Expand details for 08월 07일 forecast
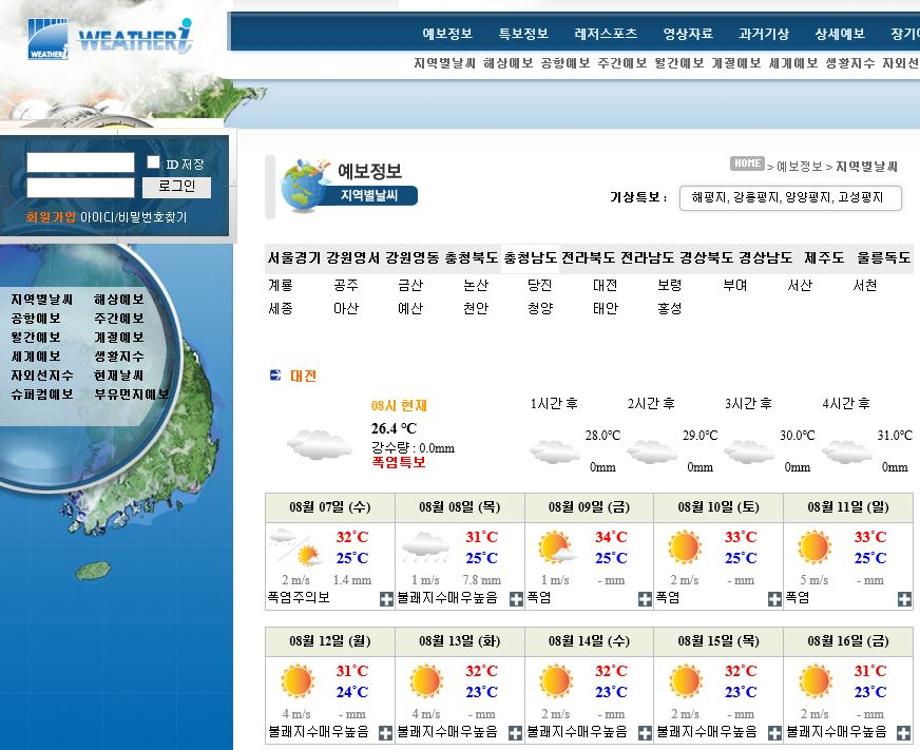Viewport: 920px width, 750px height. point(386,599)
